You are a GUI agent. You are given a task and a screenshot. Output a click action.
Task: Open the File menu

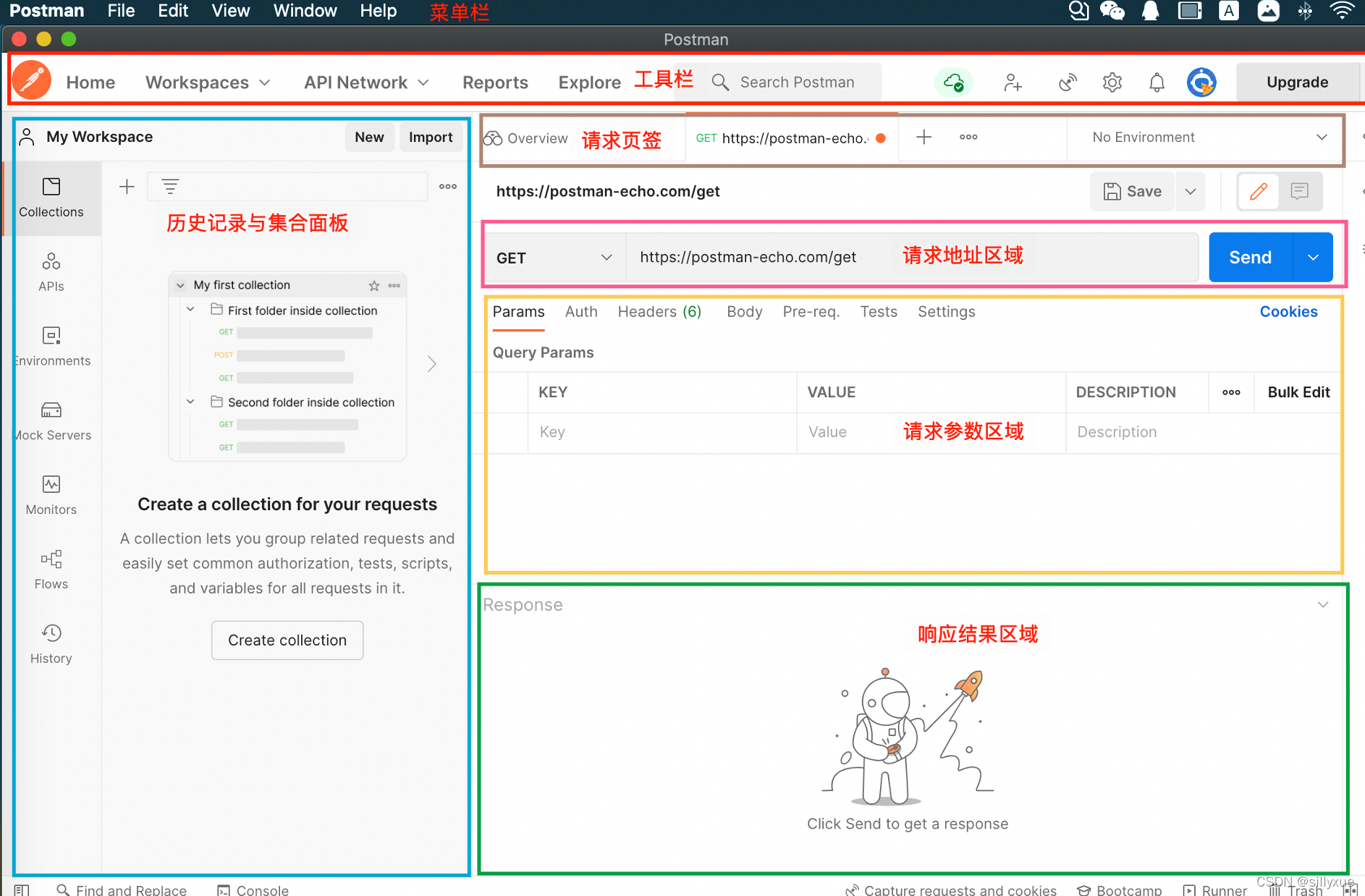pyautogui.click(x=121, y=11)
